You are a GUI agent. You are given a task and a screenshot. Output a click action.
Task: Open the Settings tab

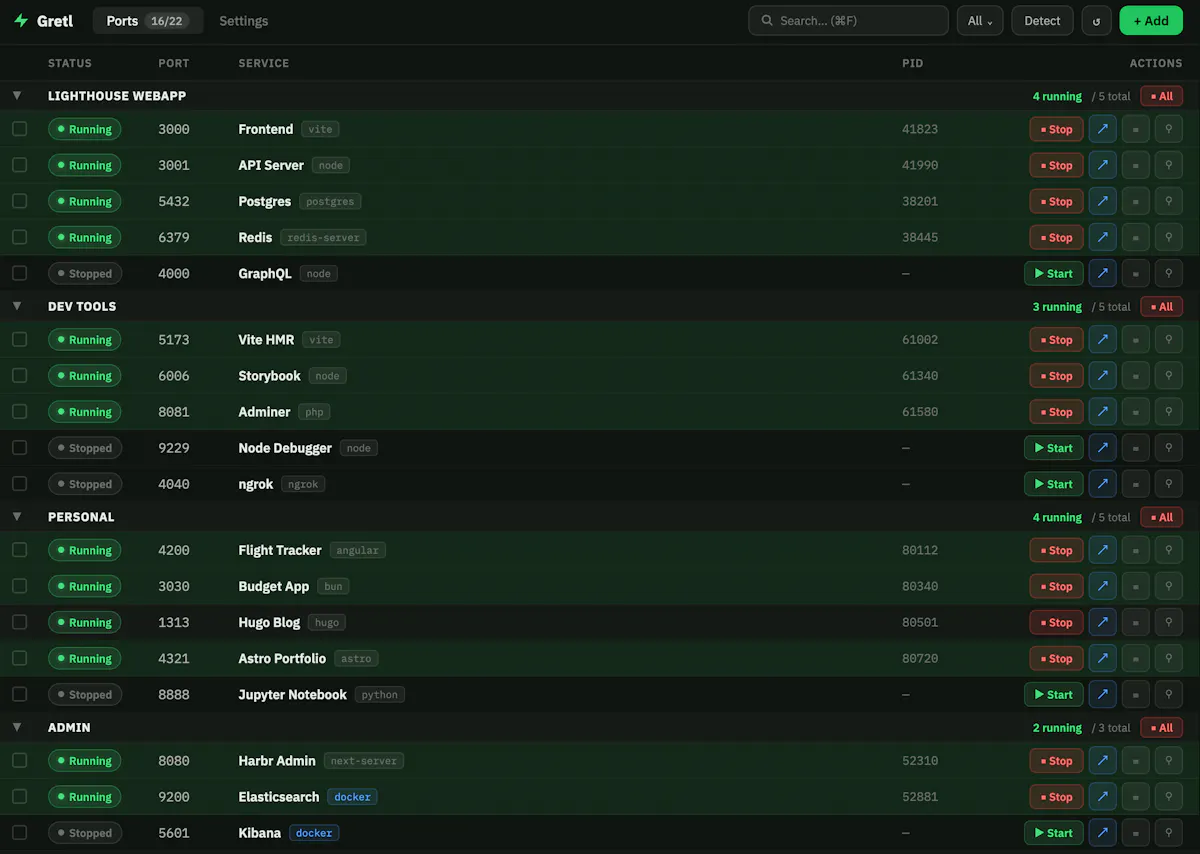[x=244, y=21]
